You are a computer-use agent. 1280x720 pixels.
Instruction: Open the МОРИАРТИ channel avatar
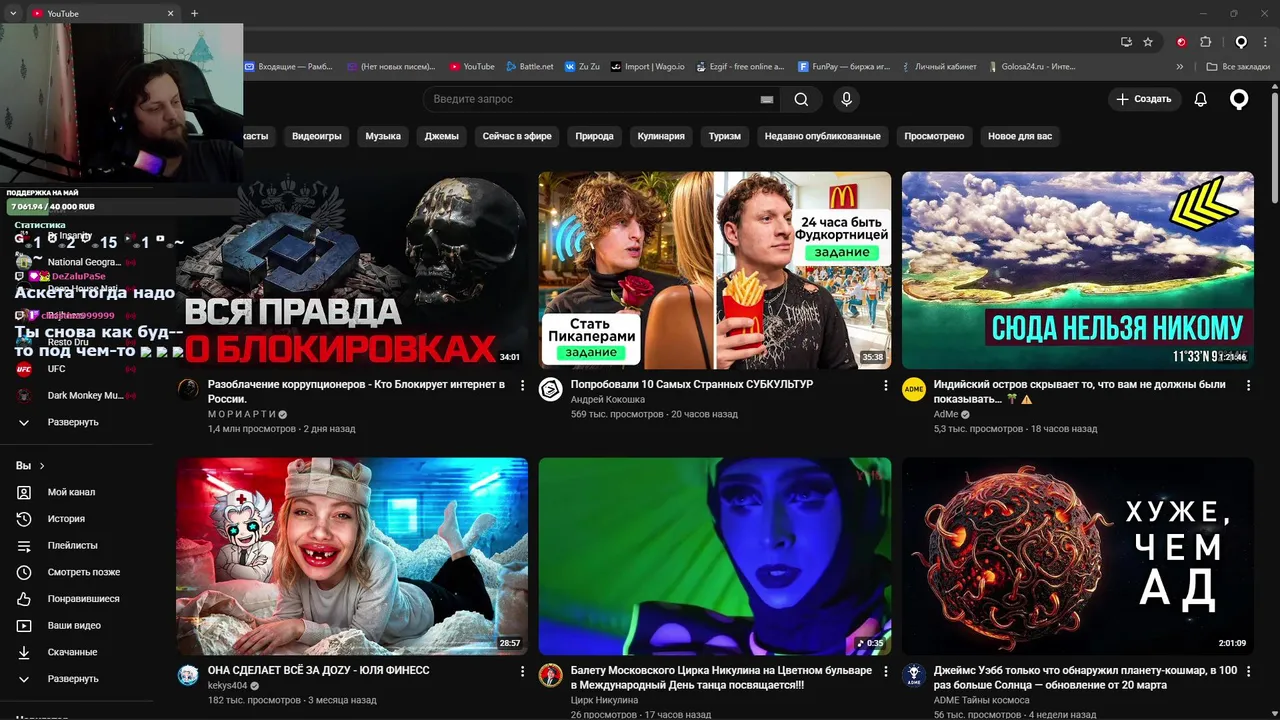coord(188,389)
